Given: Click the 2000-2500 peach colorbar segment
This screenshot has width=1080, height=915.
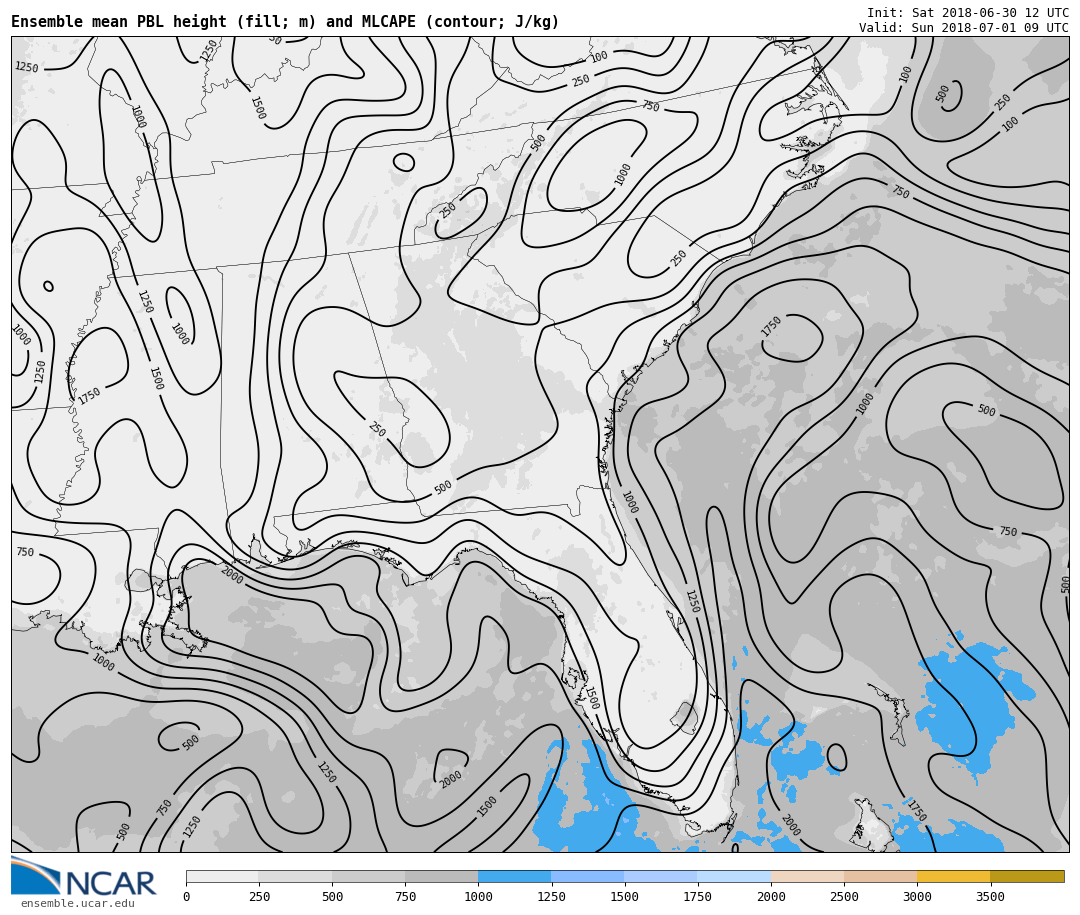Looking at the screenshot, I should tap(808, 876).
